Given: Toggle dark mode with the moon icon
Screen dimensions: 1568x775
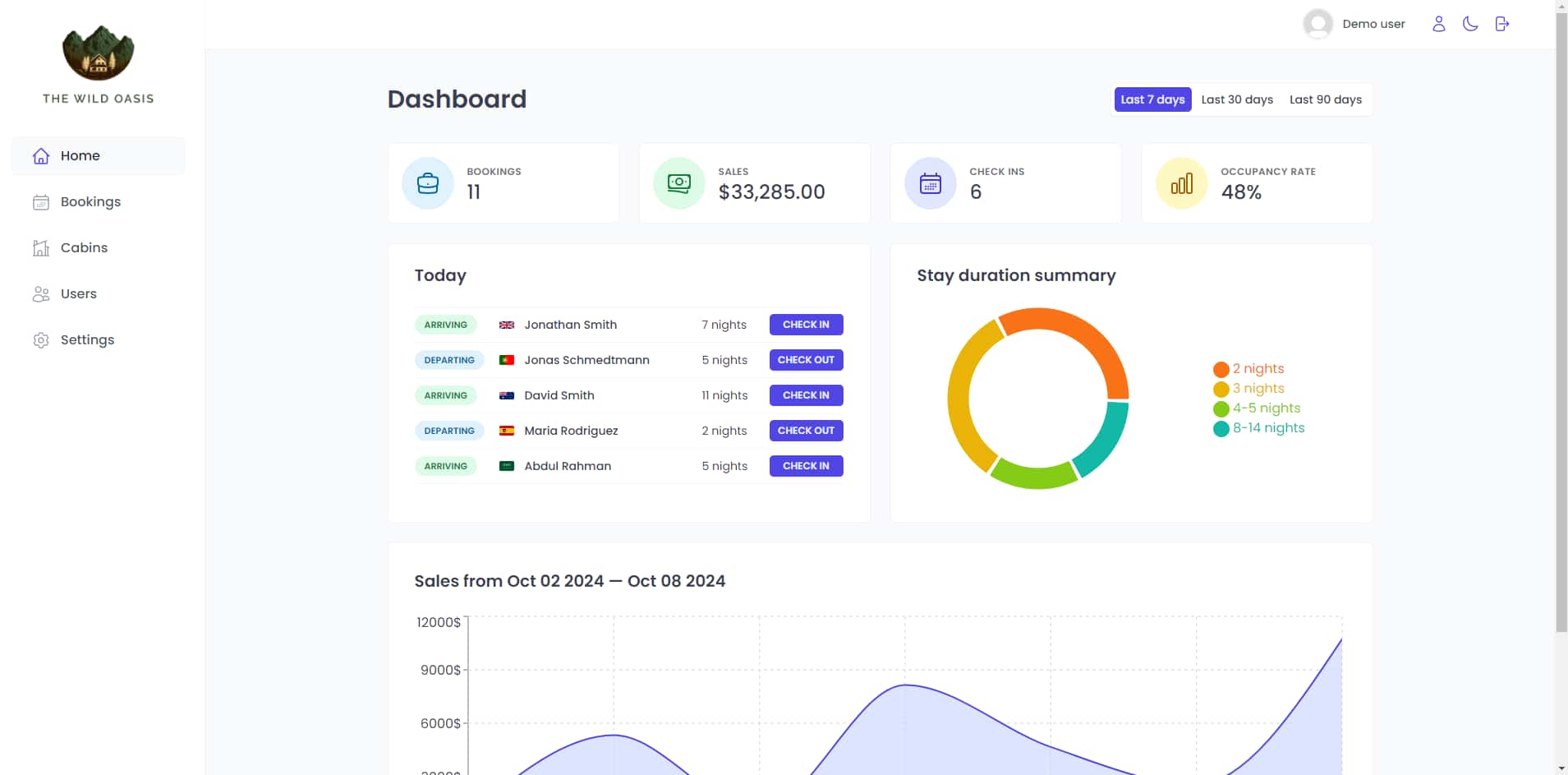Looking at the screenshot, I should (1470, 24).
